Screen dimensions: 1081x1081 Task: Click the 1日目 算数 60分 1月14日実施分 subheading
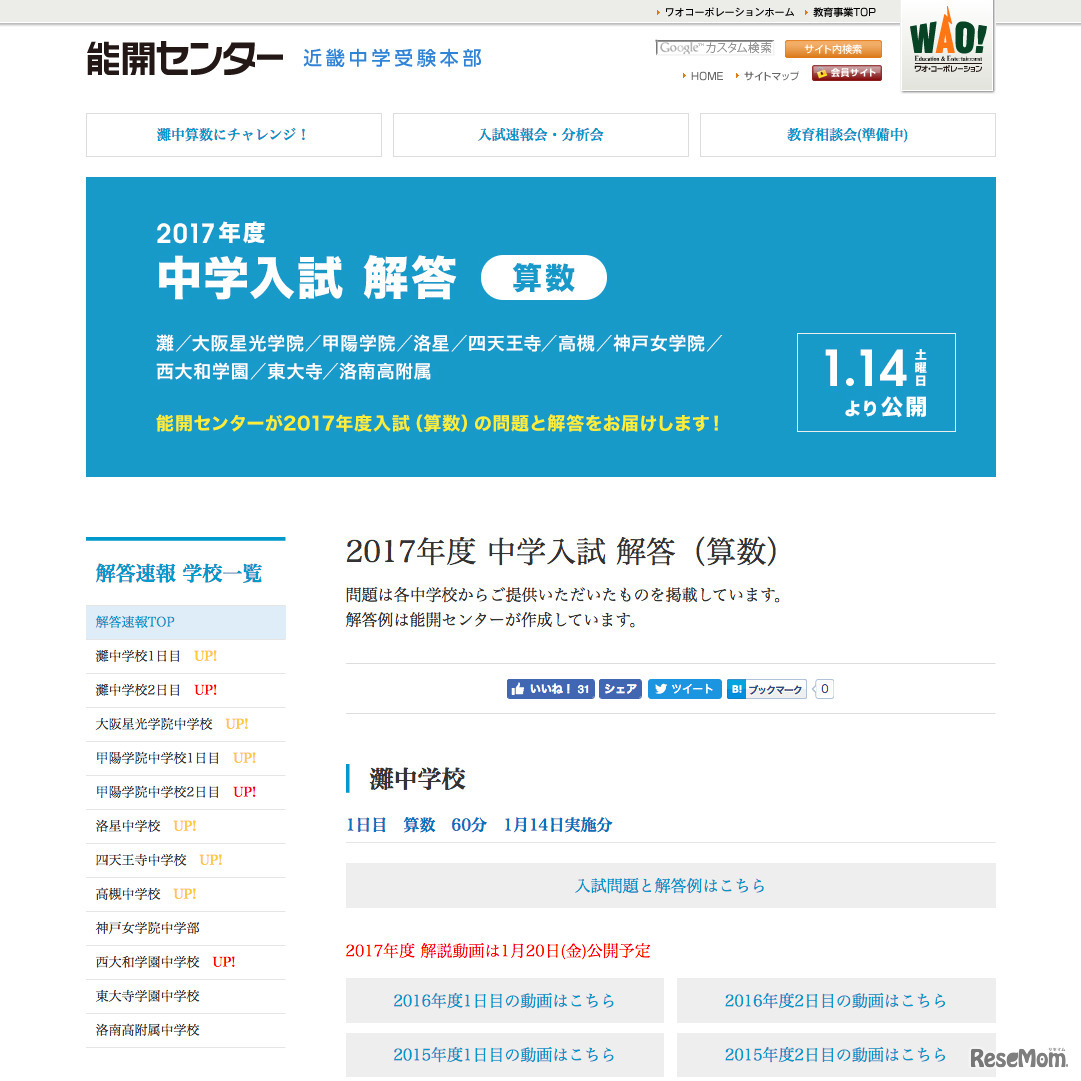coord(479,825)
